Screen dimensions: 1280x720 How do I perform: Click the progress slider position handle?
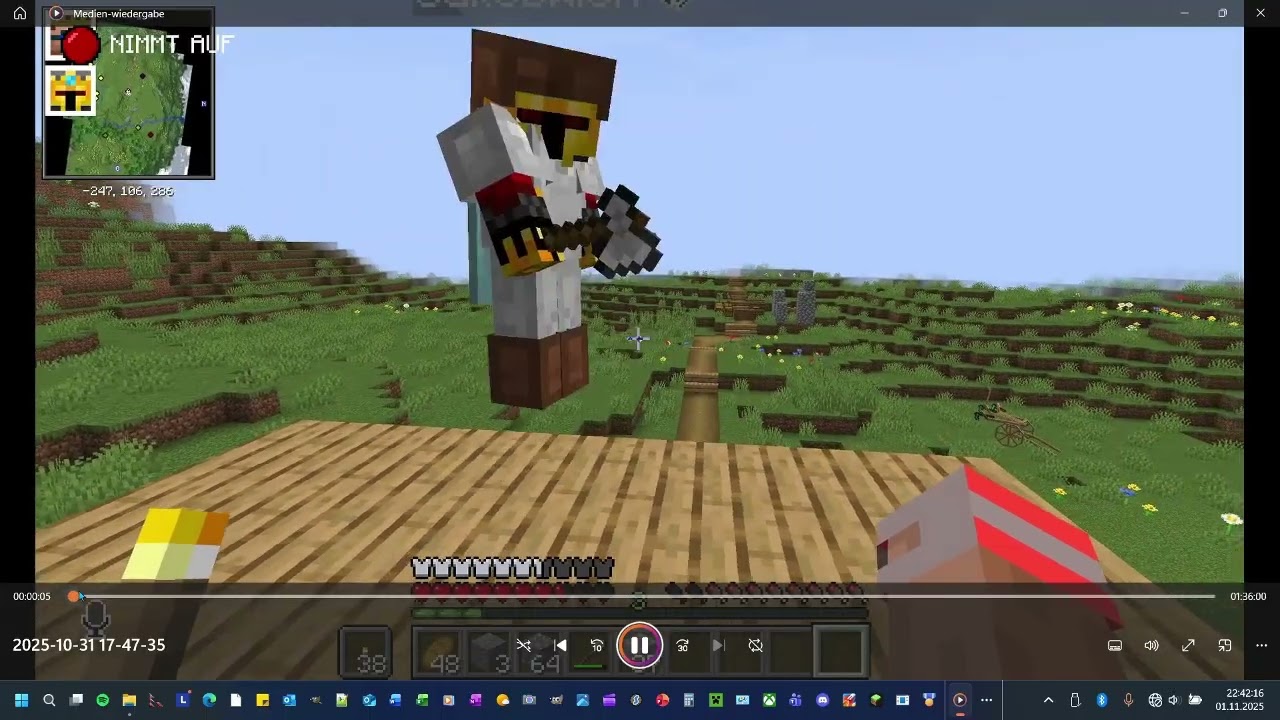pyautogui.click(x=73, y=596)
